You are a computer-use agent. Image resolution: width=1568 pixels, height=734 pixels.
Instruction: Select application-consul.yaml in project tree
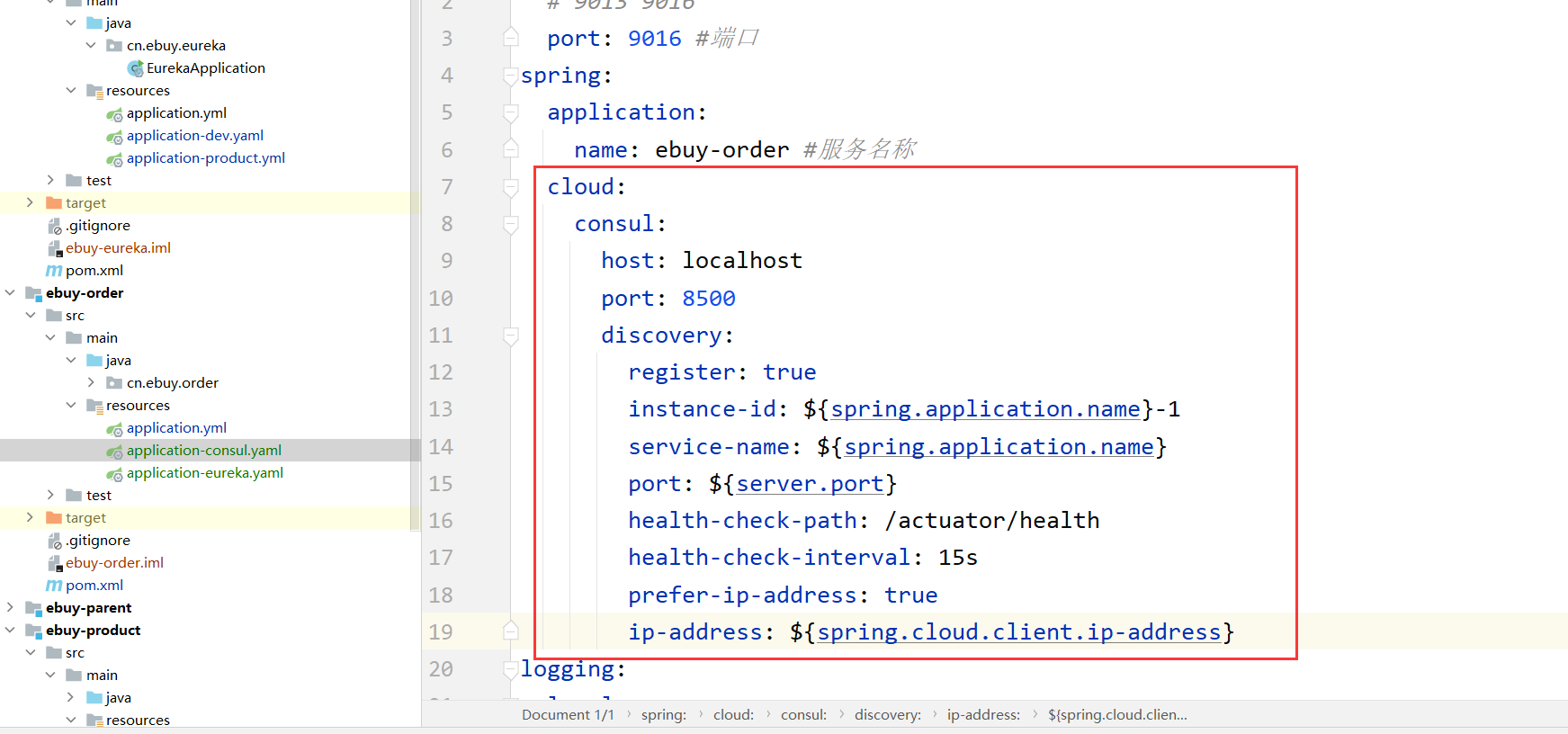(204, 451)
